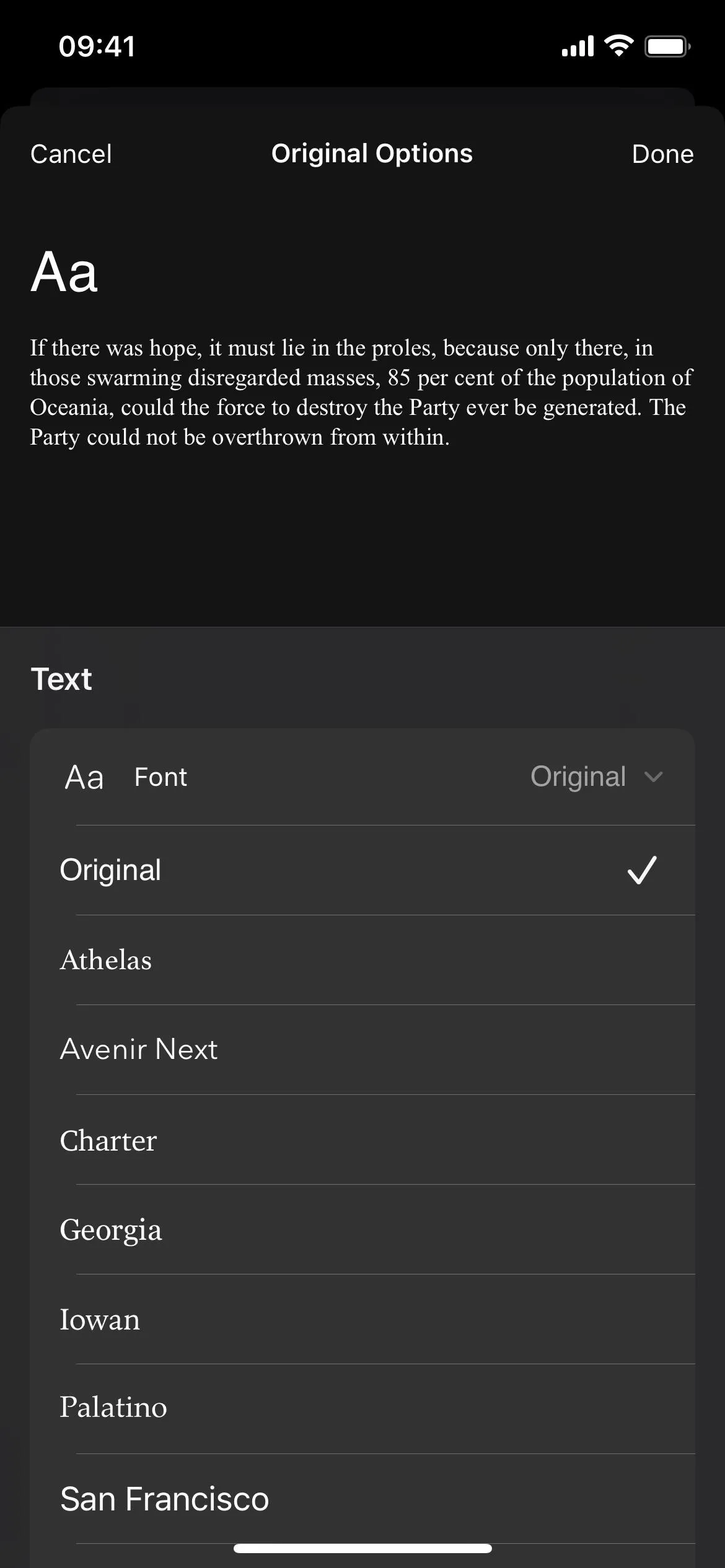The height and width of the screenshot is (1568, 725).
Task: Tap the sample paragraph preview text
Action: [x=361, y=393]
